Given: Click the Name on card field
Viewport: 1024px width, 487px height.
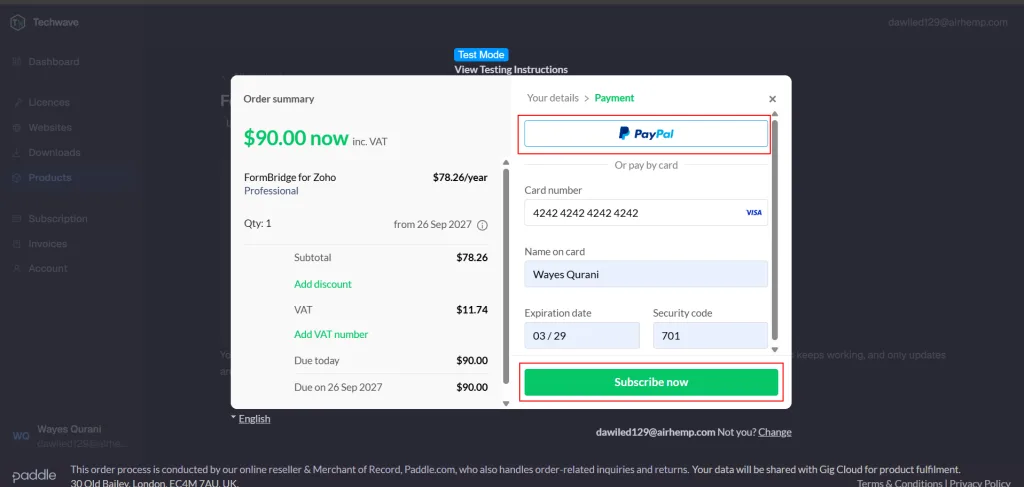Looking at the screenshot, I should tap(646, 274).
